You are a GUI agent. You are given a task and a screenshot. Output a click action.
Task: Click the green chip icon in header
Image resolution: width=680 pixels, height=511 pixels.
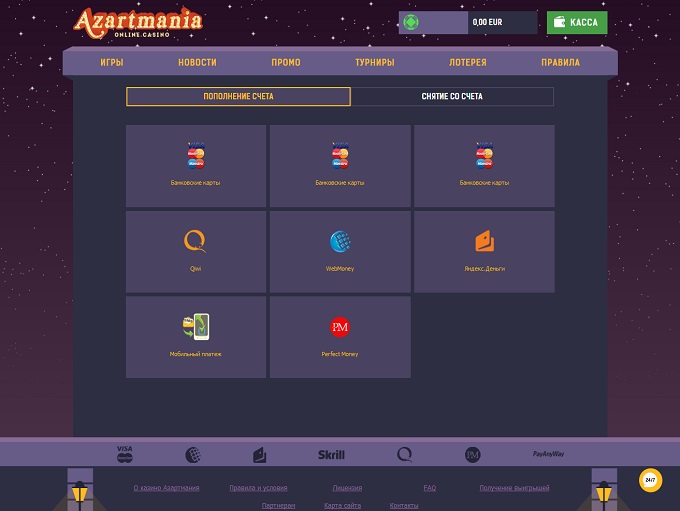click(x=411, y=22)
